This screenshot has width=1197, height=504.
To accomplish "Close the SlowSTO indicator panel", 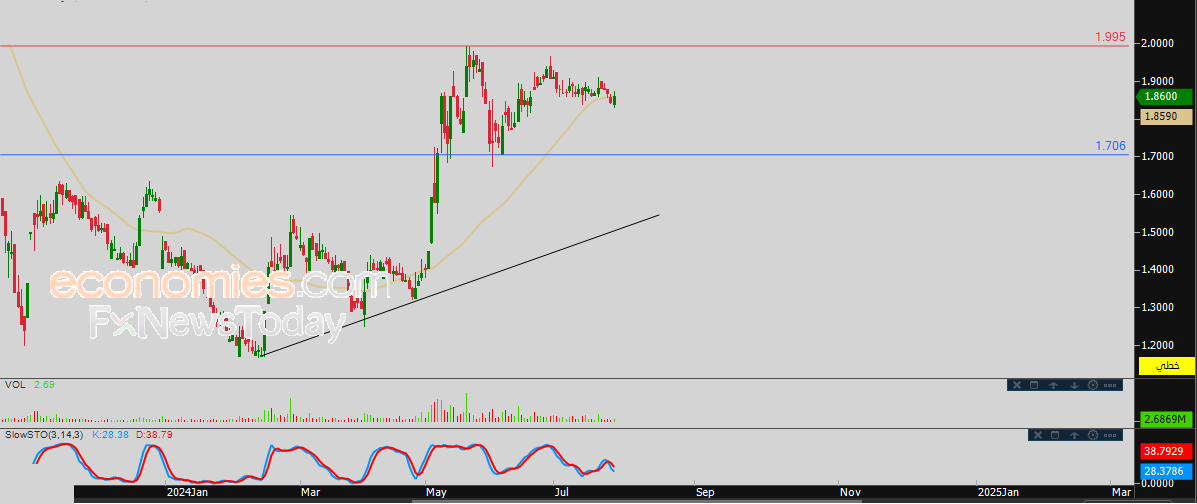I will coord(1037,435).
